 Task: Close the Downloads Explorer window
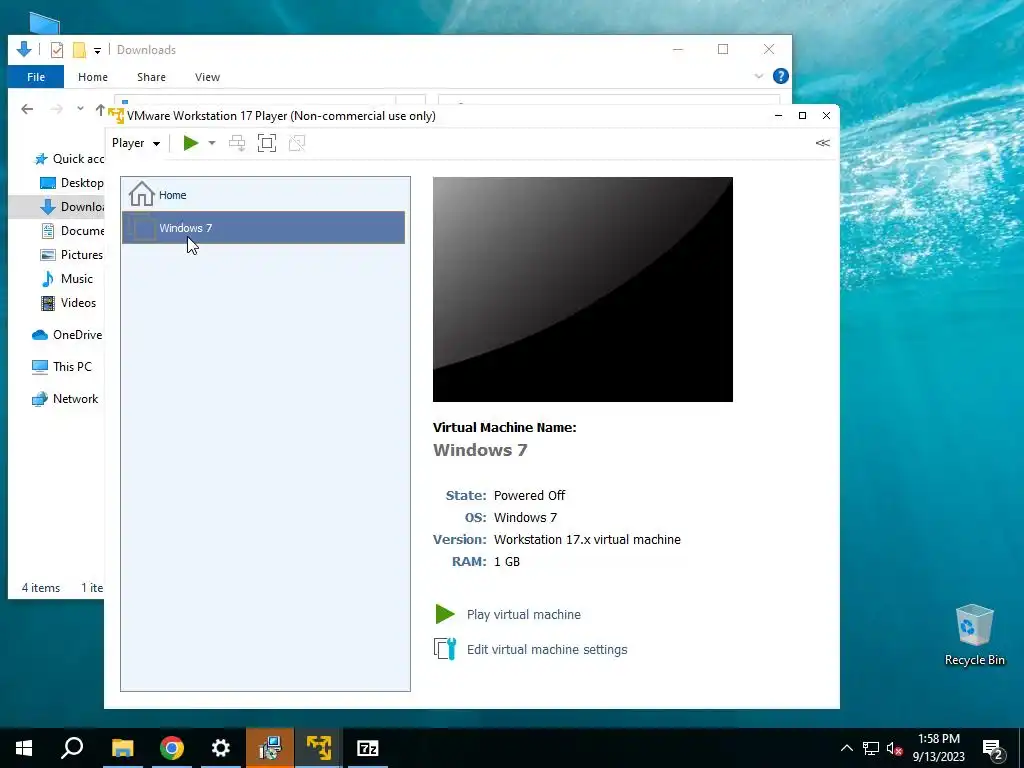769,50
